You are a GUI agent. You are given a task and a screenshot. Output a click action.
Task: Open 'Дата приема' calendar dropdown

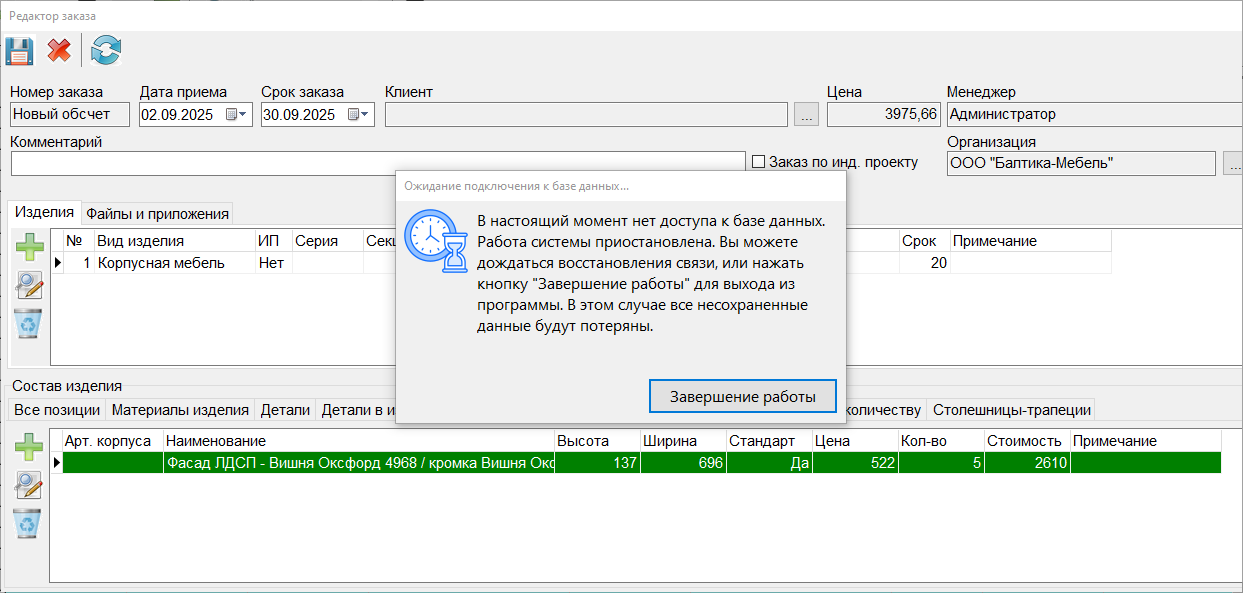pyautogui.click(x=237, y=115)
